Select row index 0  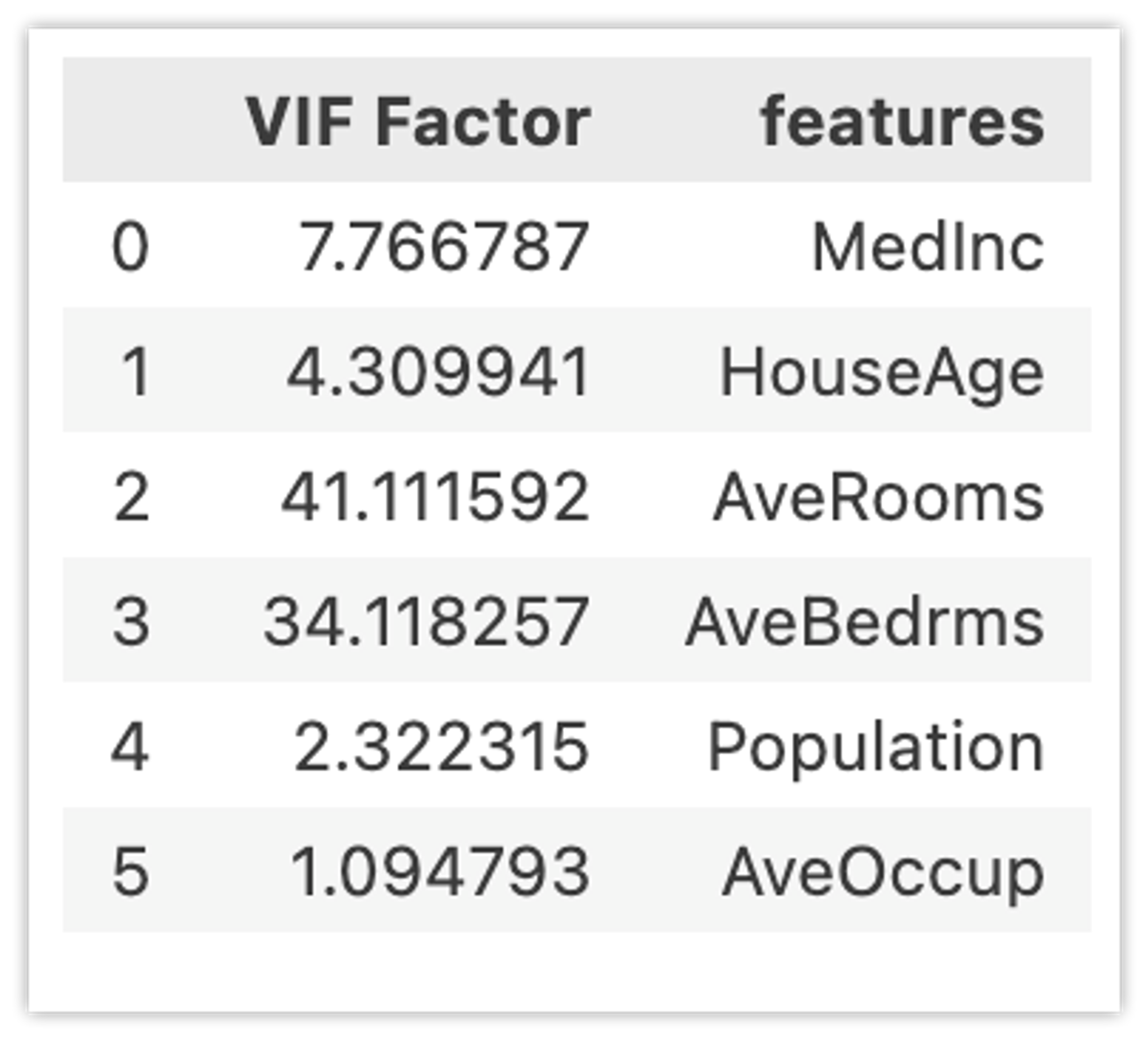tap(131, 247)
